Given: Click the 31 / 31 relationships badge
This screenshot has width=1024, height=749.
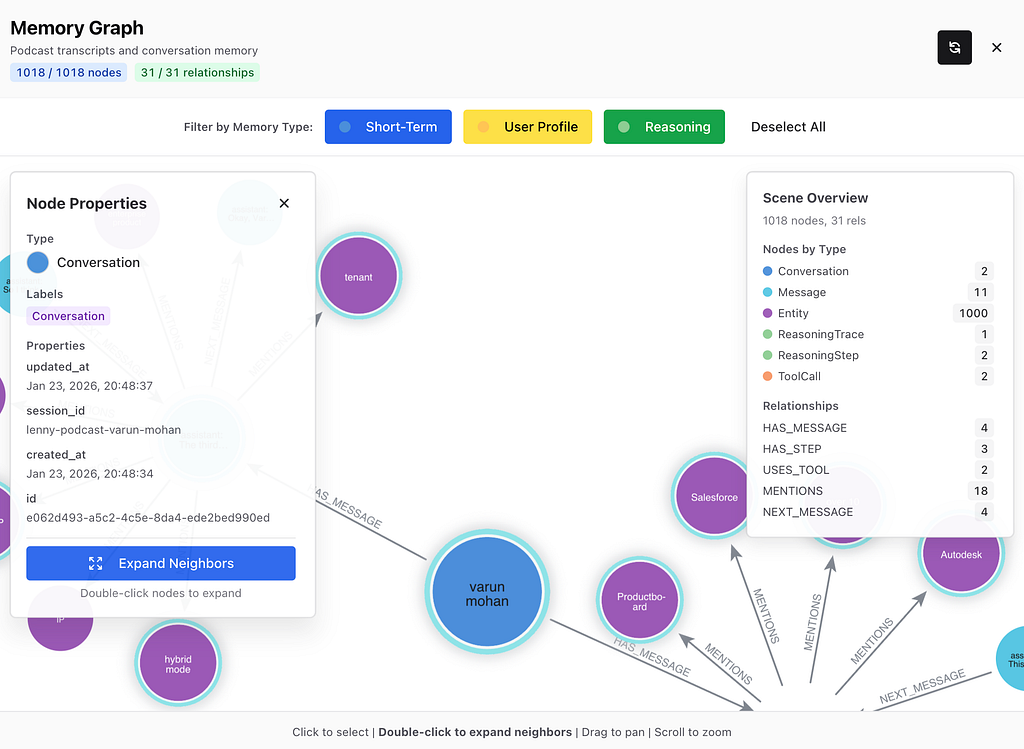Looking at the screenshot, I should [197, 72].
